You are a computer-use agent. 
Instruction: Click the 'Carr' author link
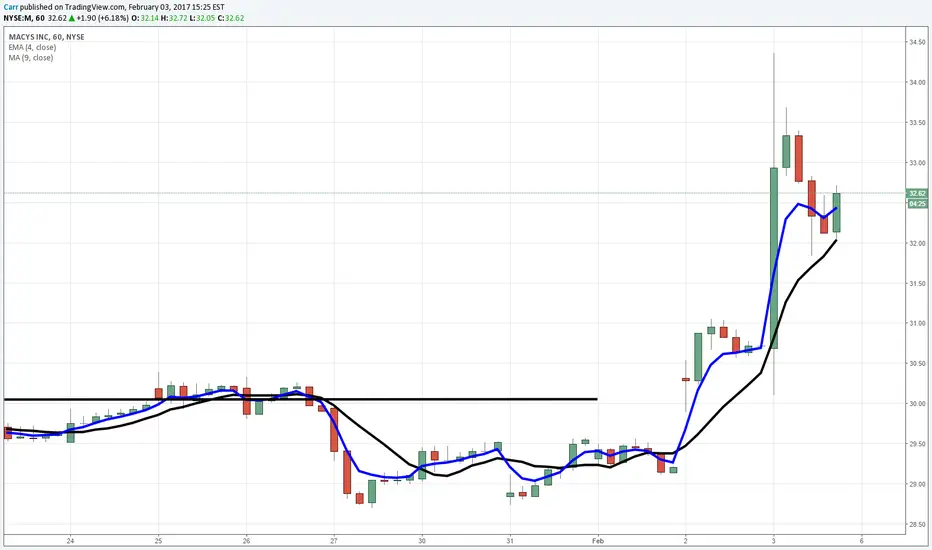pyautogui.click(x=11, y=7)
